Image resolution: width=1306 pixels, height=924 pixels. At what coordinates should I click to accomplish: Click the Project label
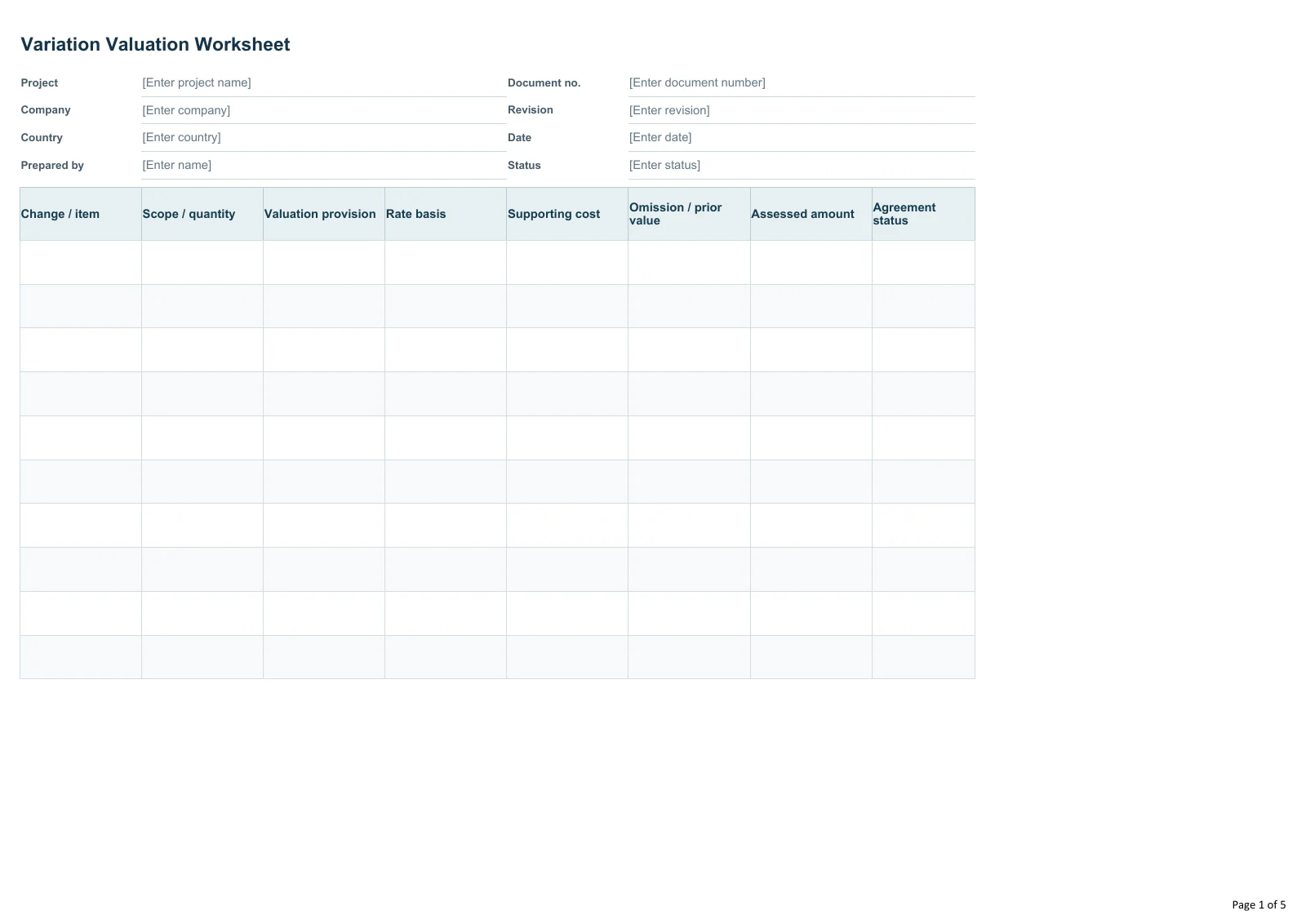coord(39,82)
